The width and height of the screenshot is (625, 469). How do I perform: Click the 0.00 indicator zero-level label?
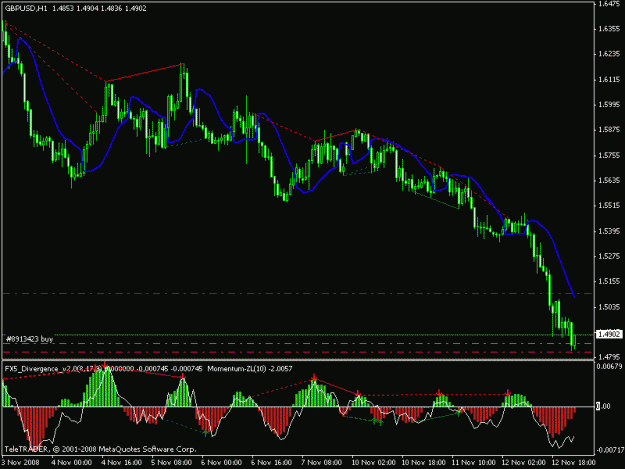(x=603, y=406)
